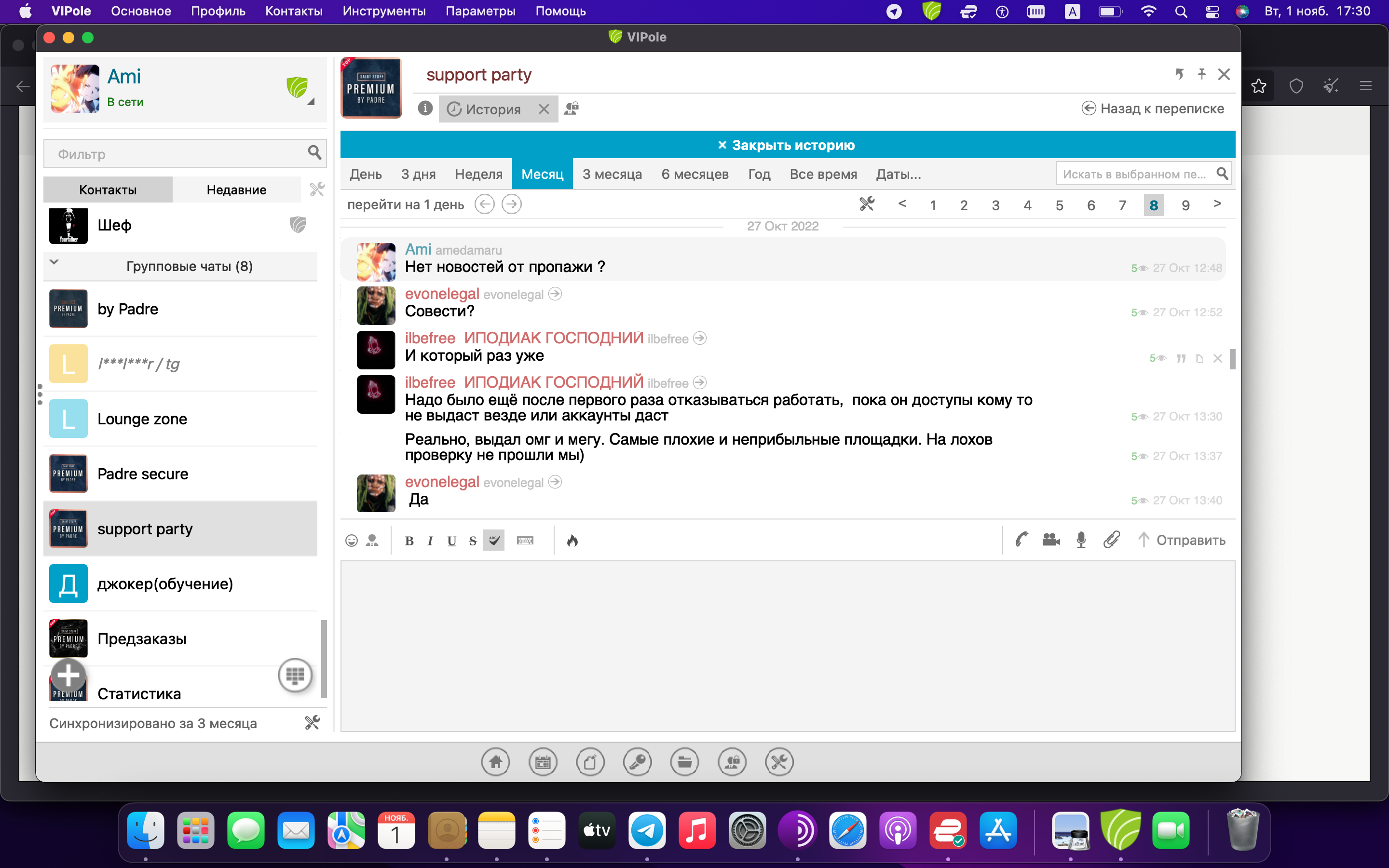The height and width of the screenshot is (868, 1389).
Task: Switch to the Контакты tab
Action: point(108,190)
